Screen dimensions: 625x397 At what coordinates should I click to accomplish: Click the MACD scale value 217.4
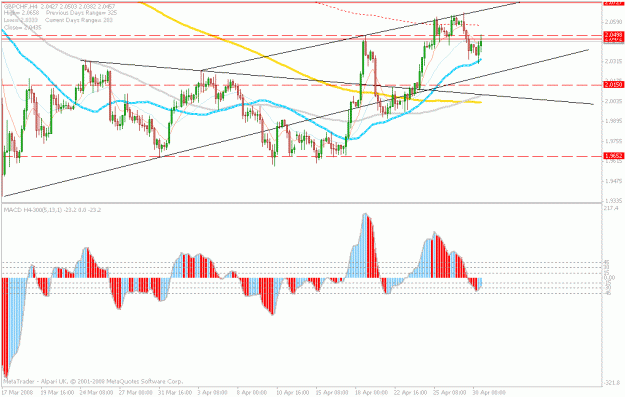pyautogui.click(x=611, y=208)
